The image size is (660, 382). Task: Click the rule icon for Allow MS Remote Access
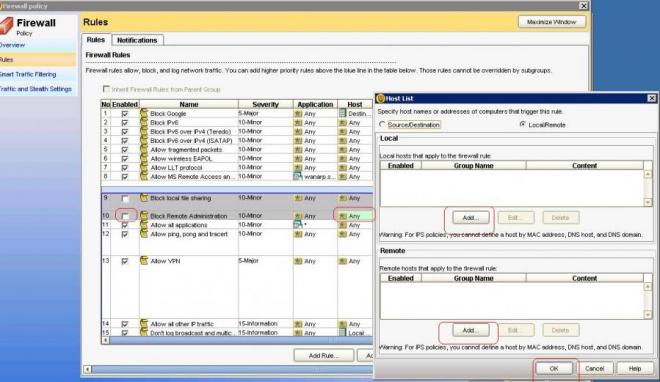pyautogui.click(x=144, y=176)
